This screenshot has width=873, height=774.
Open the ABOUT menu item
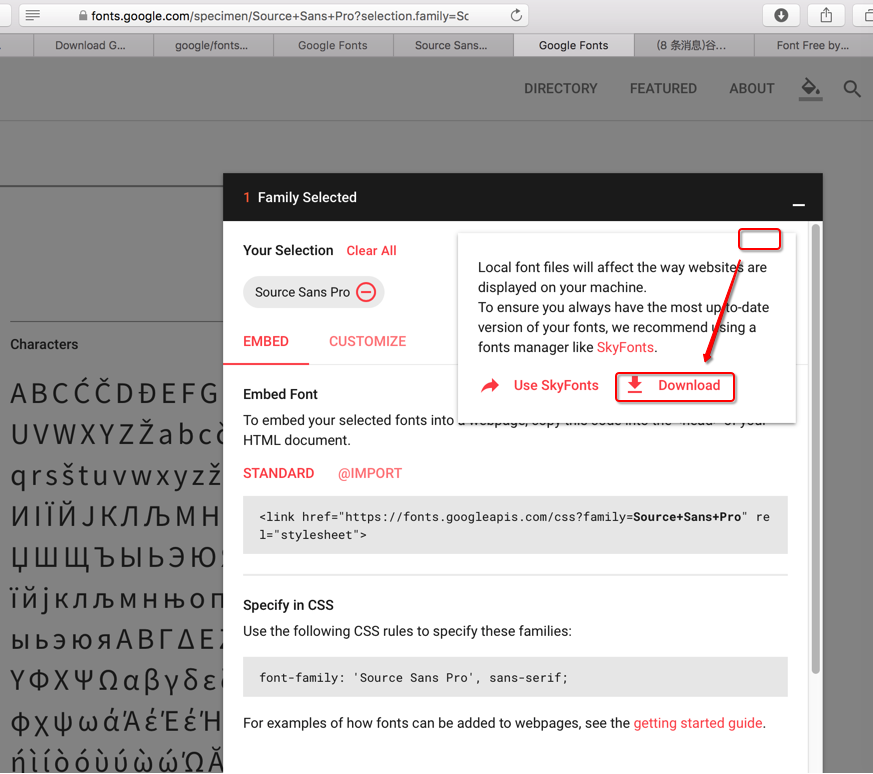[x=752, y=89]
